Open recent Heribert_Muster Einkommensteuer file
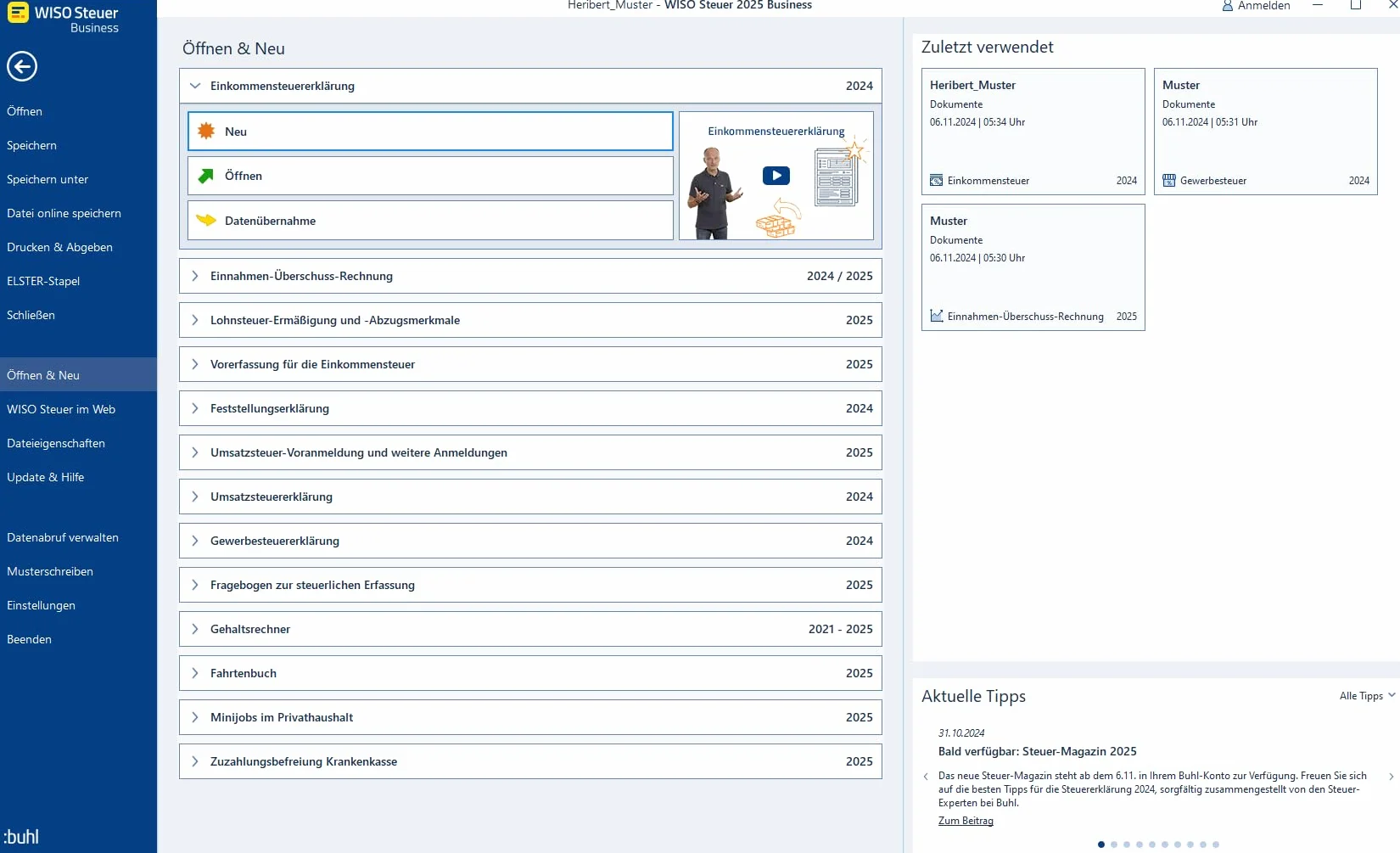The height and width of the screenshot is (853, 1400). [1033, 132]
